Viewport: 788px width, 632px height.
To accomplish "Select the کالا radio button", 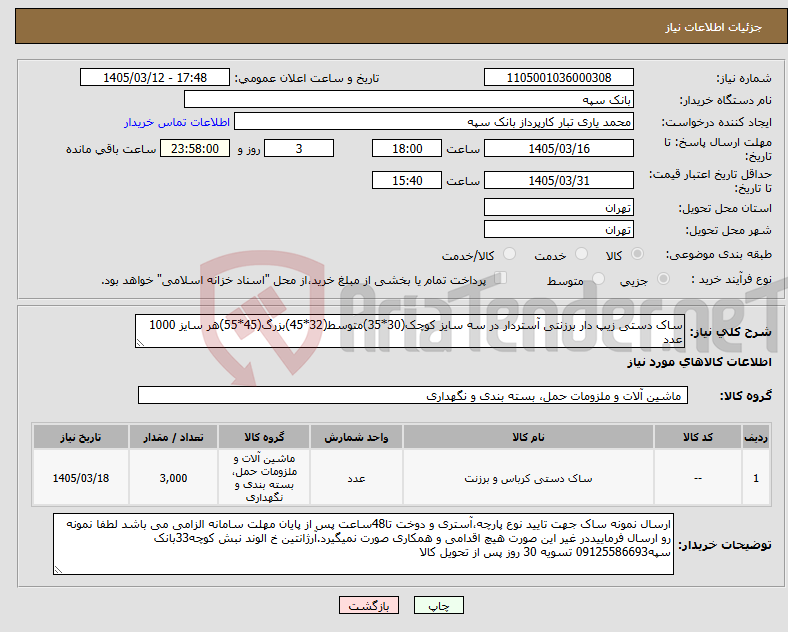I will click(637, 254).
